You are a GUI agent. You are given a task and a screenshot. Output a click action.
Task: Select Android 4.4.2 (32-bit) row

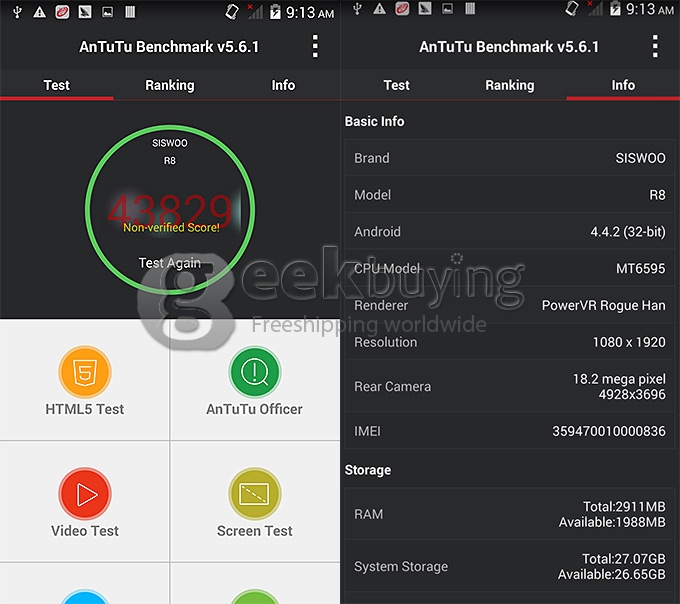tap(510, 232)
